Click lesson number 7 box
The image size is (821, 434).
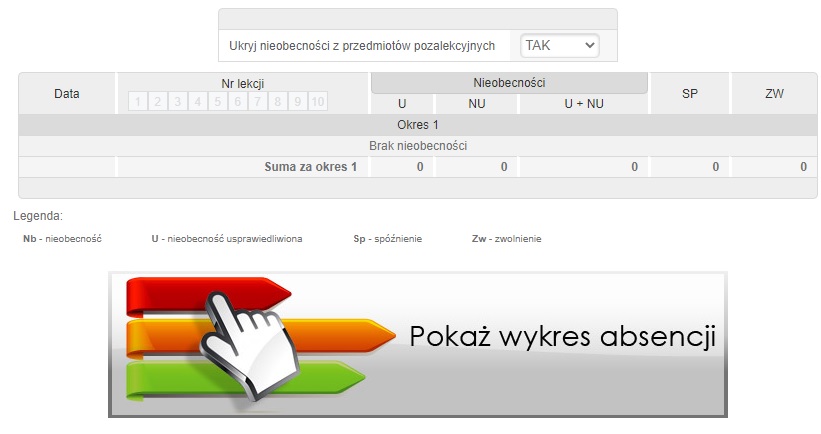257,102
